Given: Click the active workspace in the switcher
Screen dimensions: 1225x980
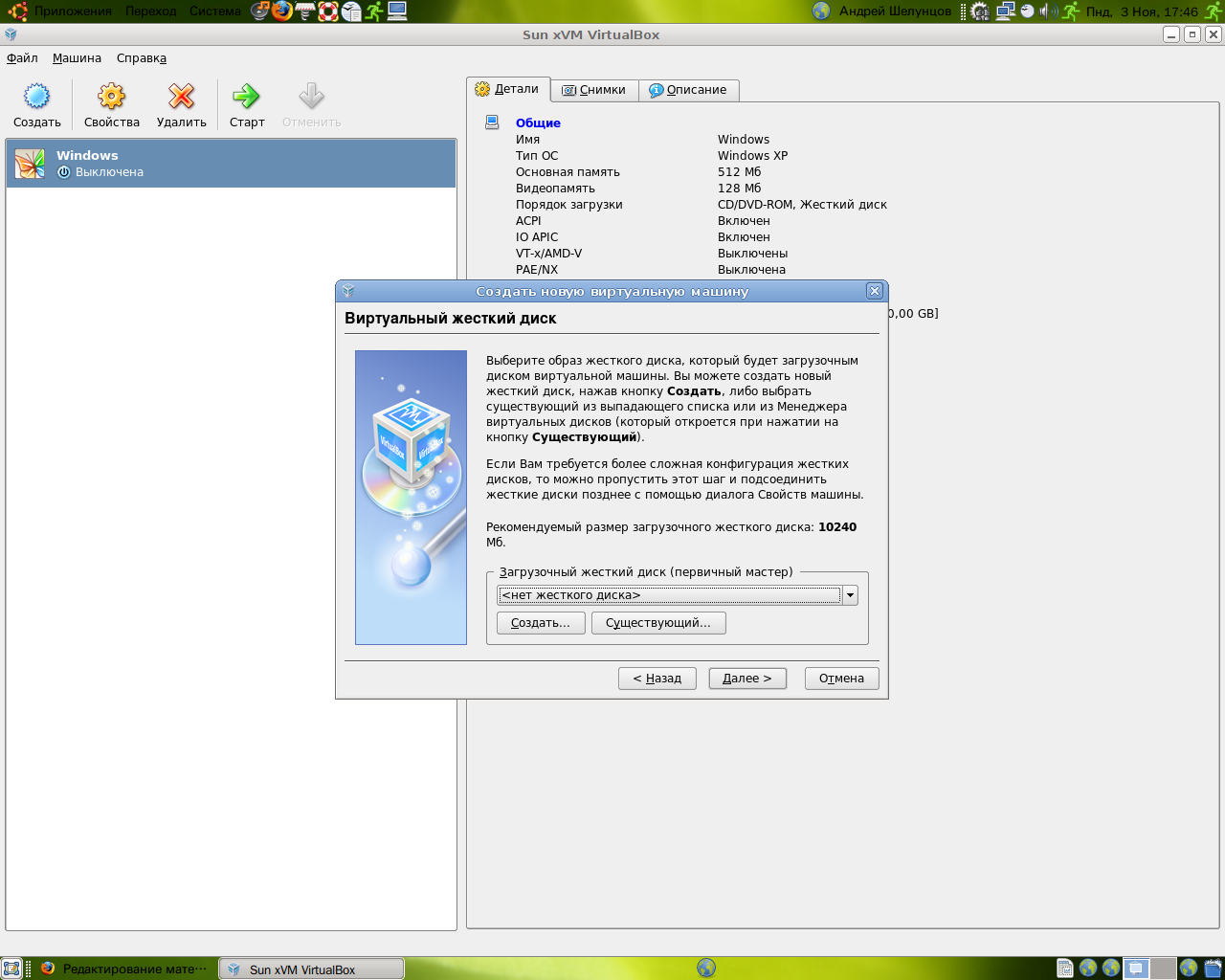Looking at the screenshot, I should [1136, 969].
